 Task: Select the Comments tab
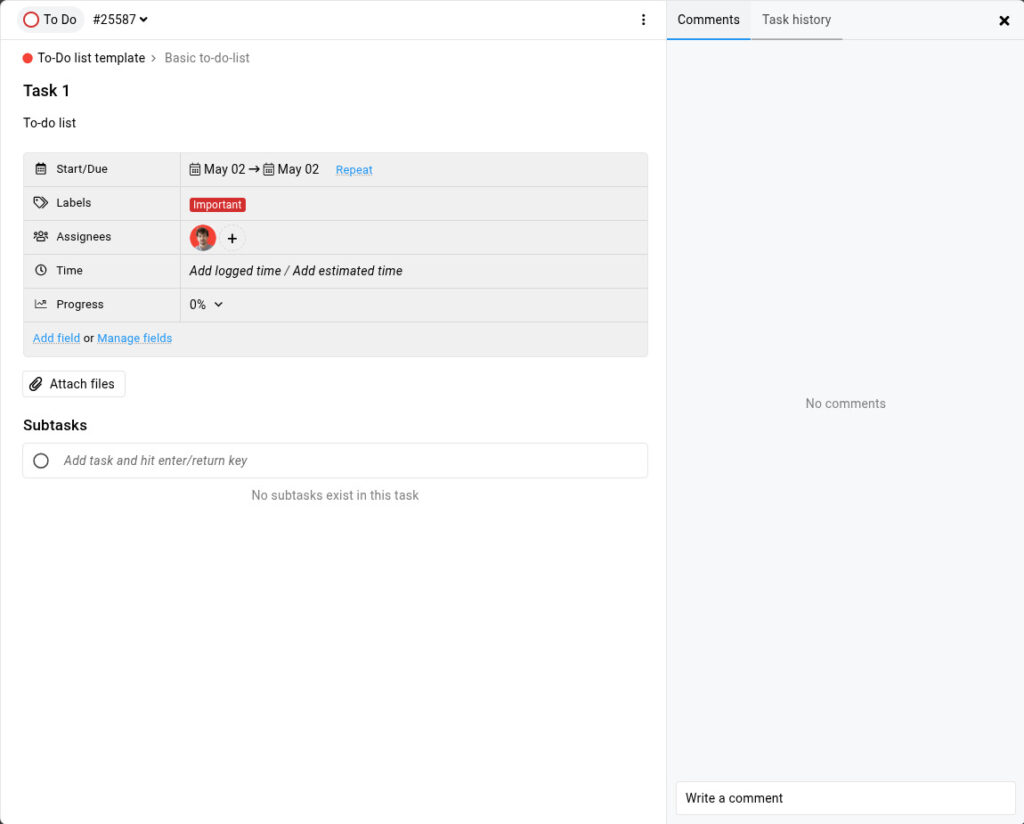click(708, 20)
